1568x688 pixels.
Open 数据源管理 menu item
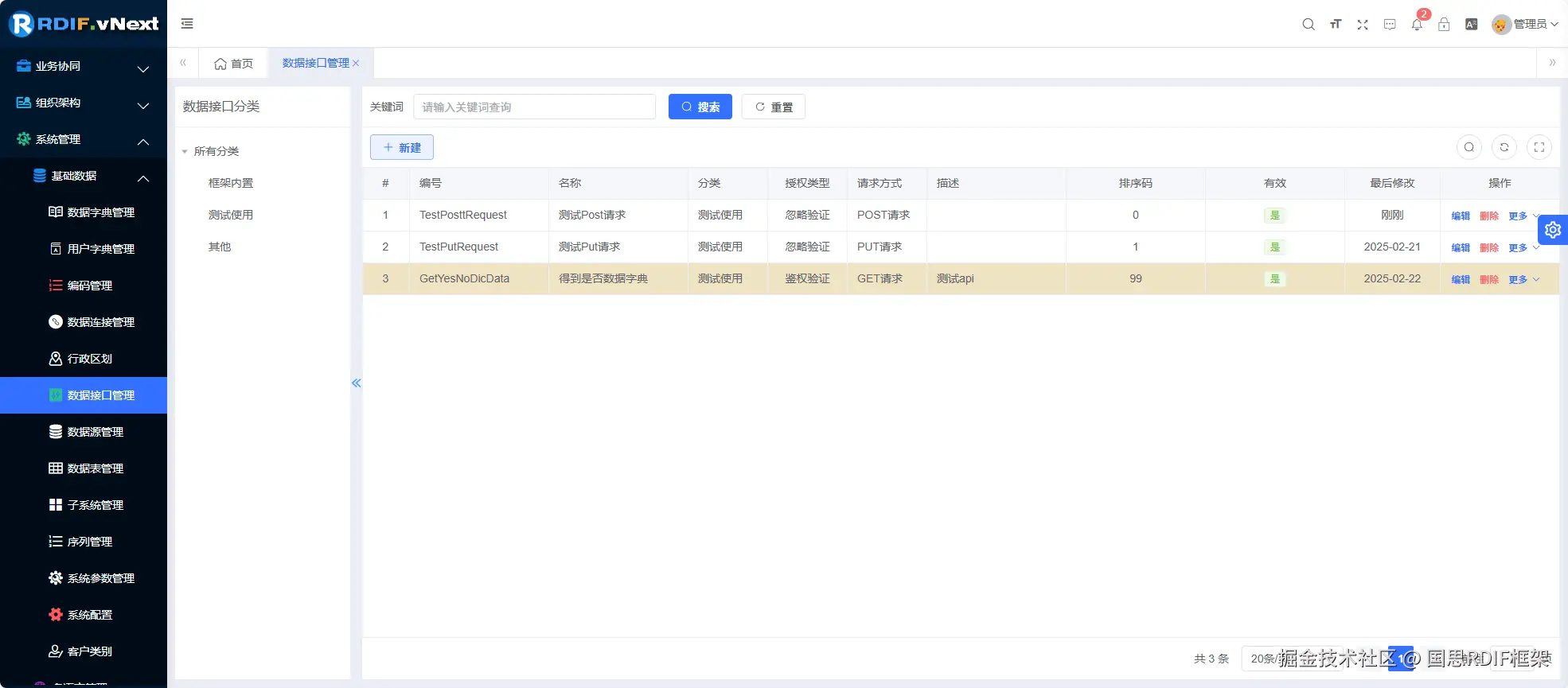(x=84, y=432)
